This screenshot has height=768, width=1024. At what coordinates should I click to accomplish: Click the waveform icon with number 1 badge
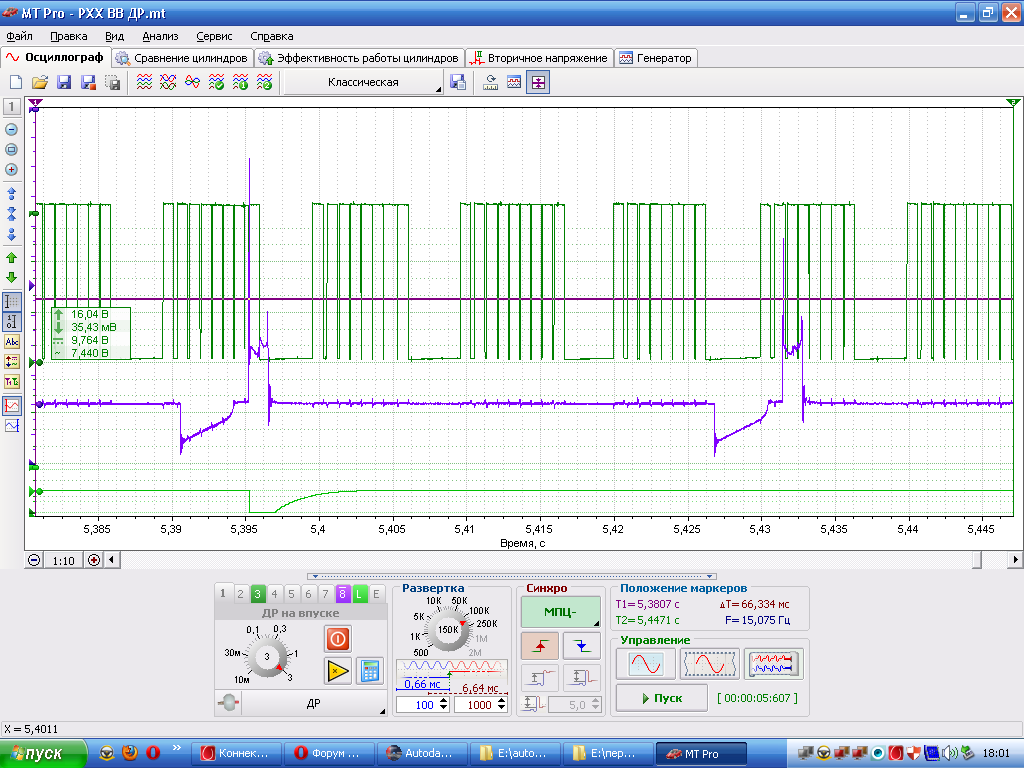(x=240, y=82)
